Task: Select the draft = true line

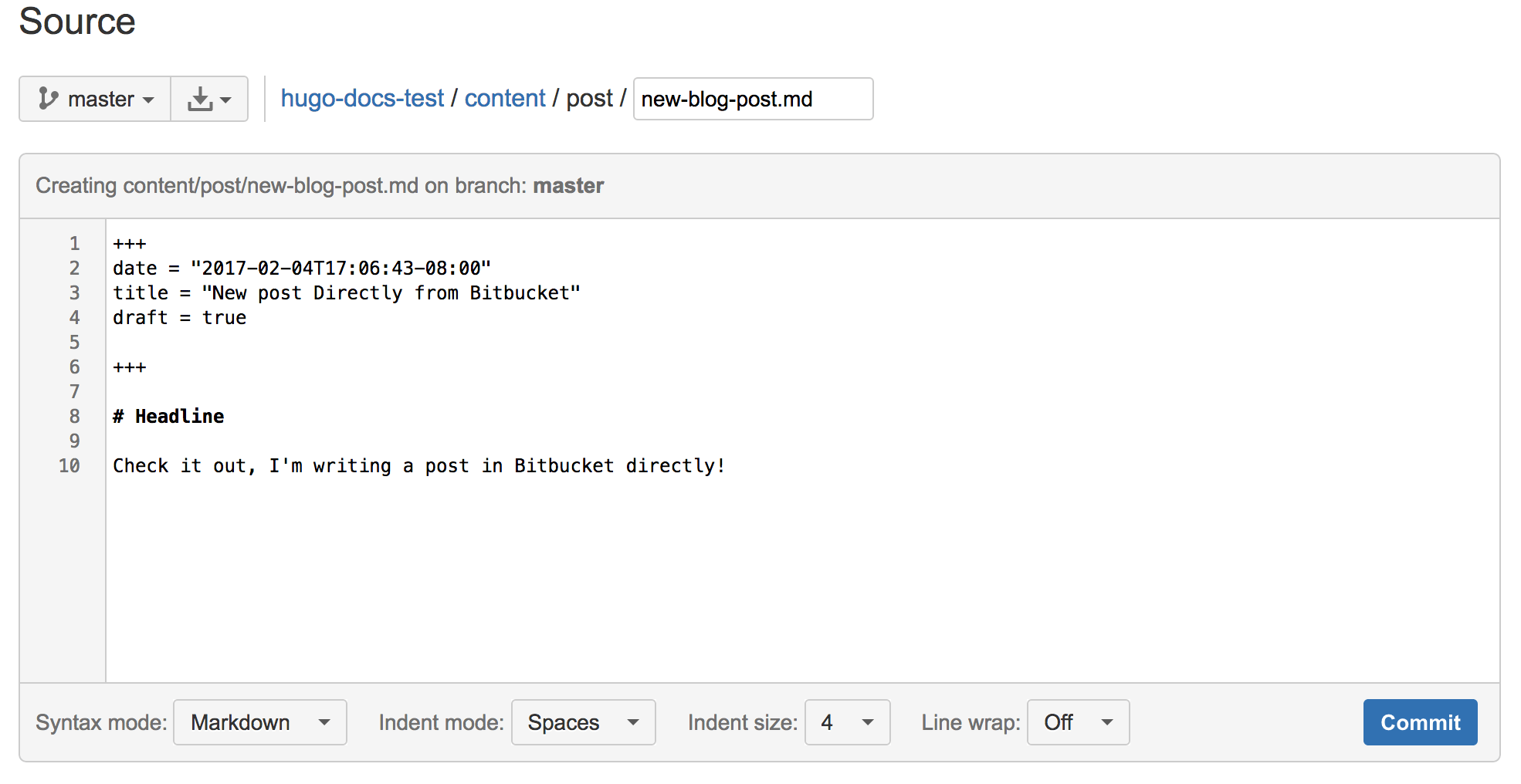Action: click(x=179, y=317)
